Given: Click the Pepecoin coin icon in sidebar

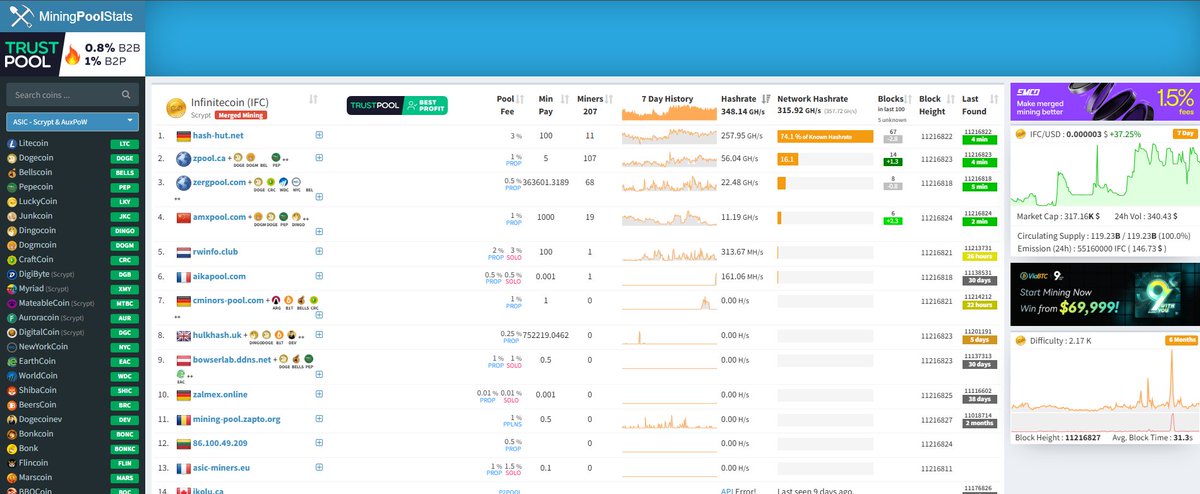Looking at the screenshot, I should (x=11, y=187).
